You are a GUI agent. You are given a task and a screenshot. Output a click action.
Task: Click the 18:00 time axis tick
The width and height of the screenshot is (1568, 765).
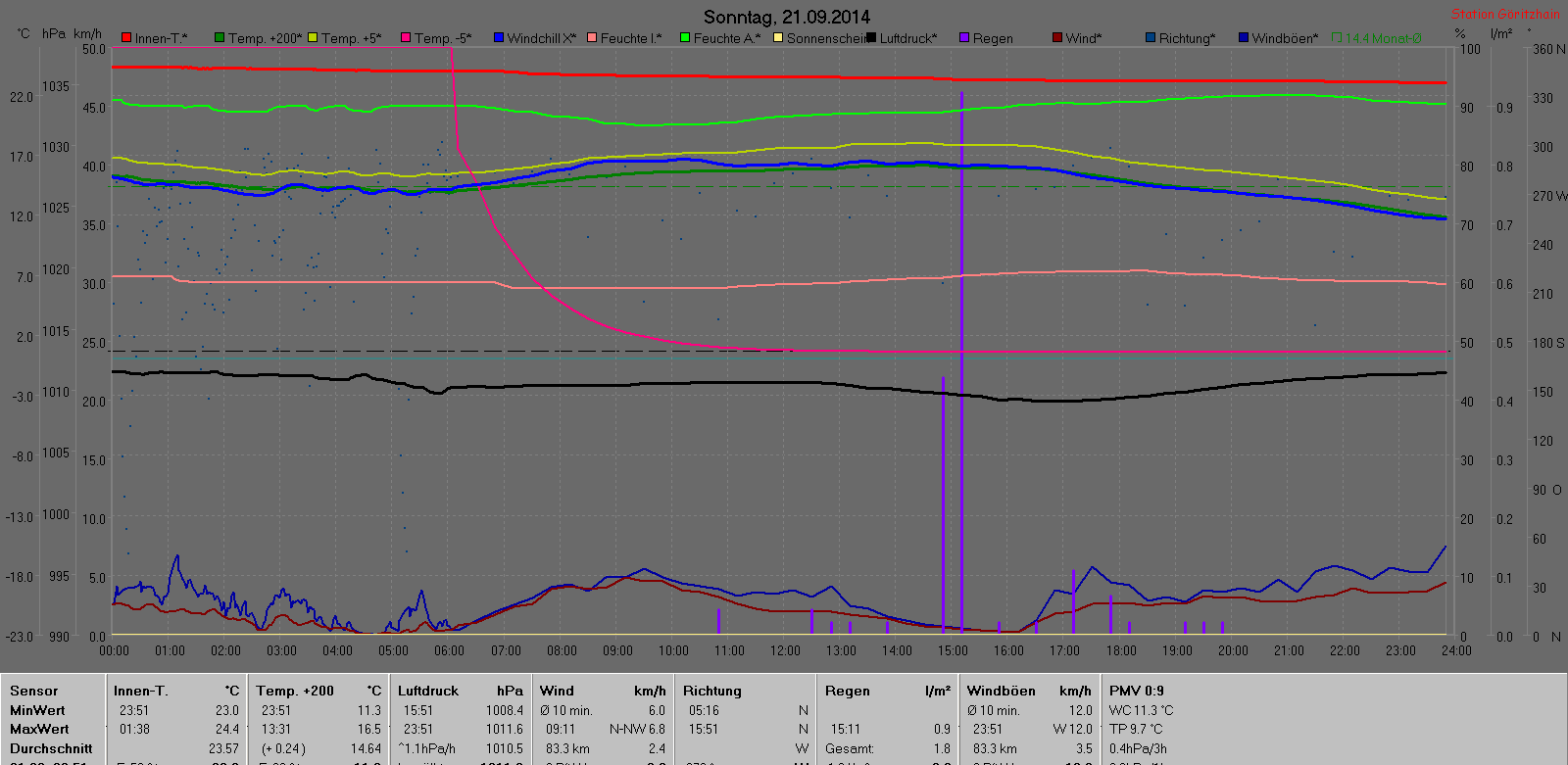pyautogui.click(x=1121, y=650)
